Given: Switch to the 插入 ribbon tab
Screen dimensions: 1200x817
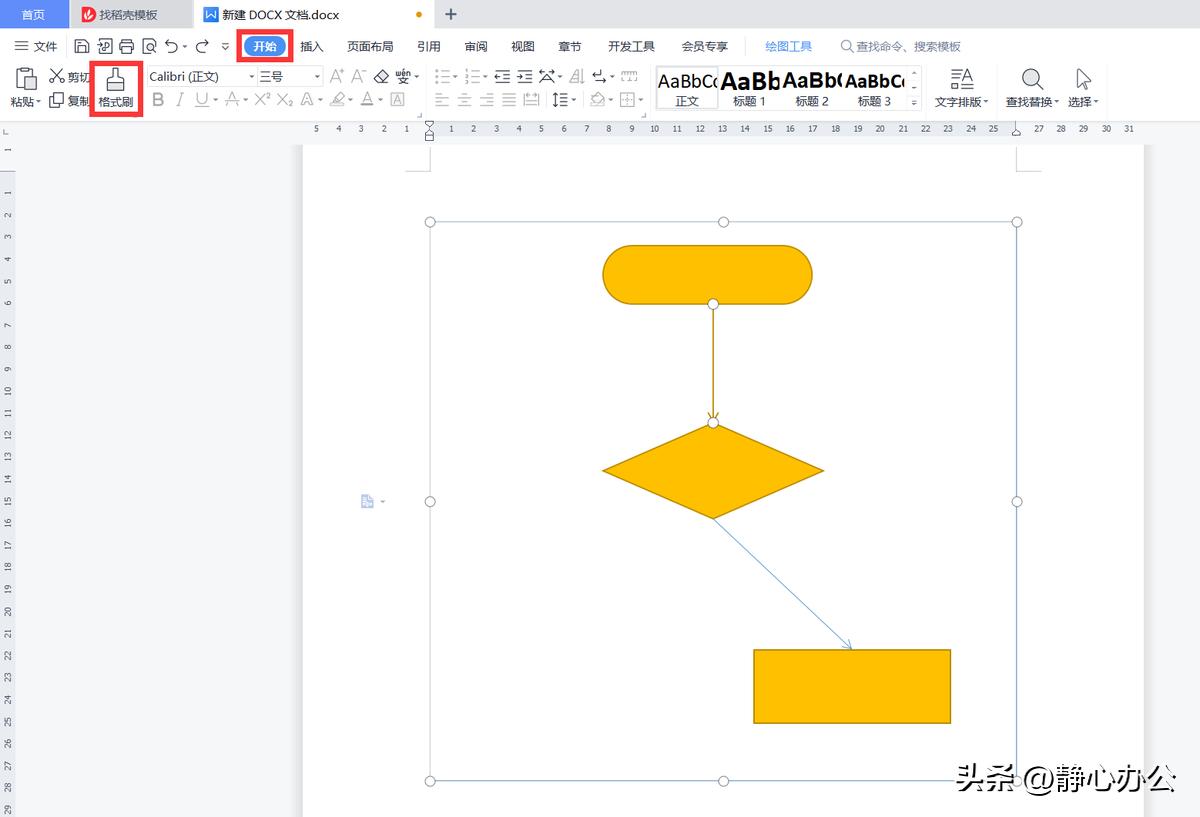Looking at the screenshot, I should coord(311,45).
